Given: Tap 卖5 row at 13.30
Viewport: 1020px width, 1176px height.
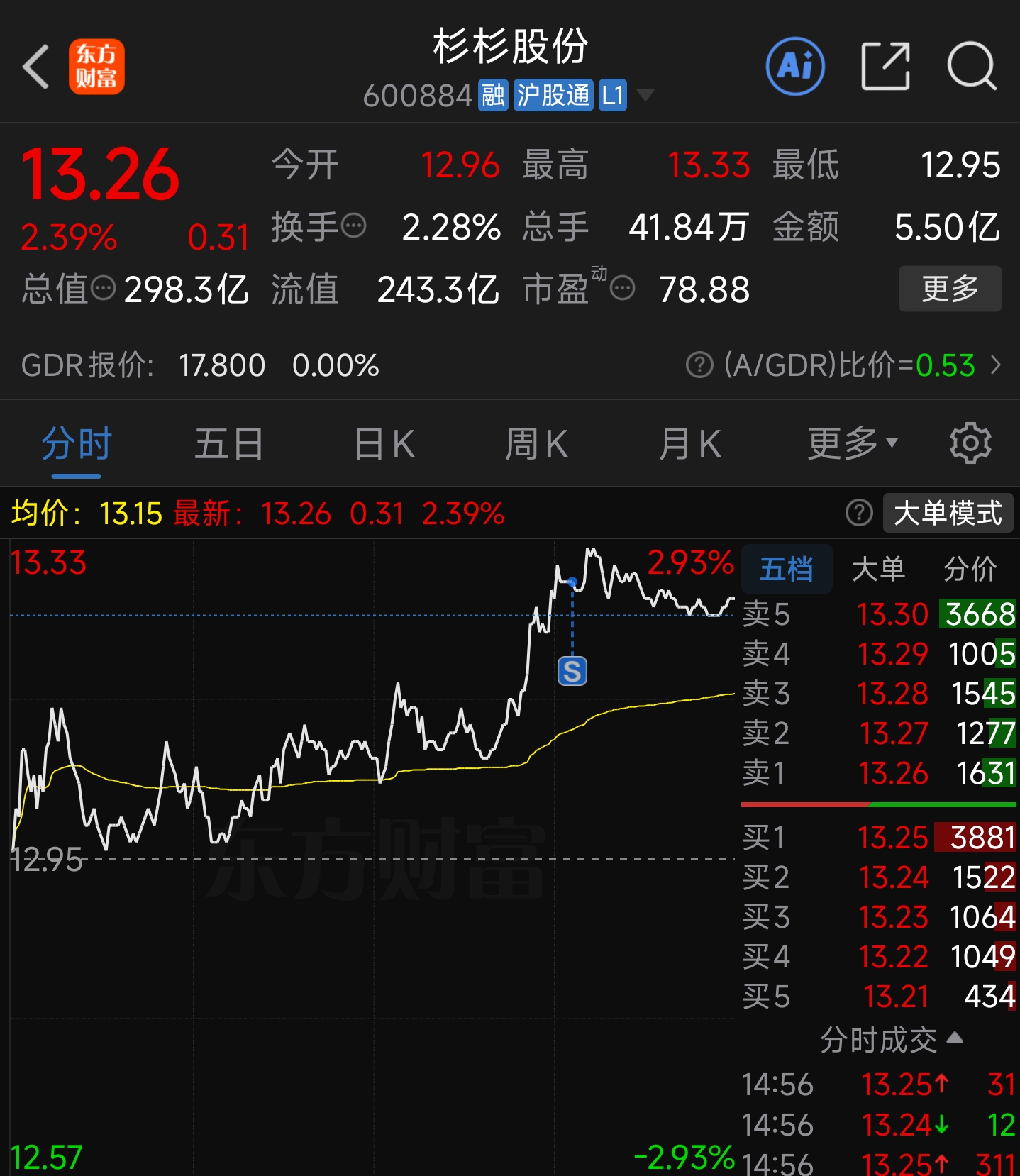Looking at the screenshot, I should pos(879,614).
